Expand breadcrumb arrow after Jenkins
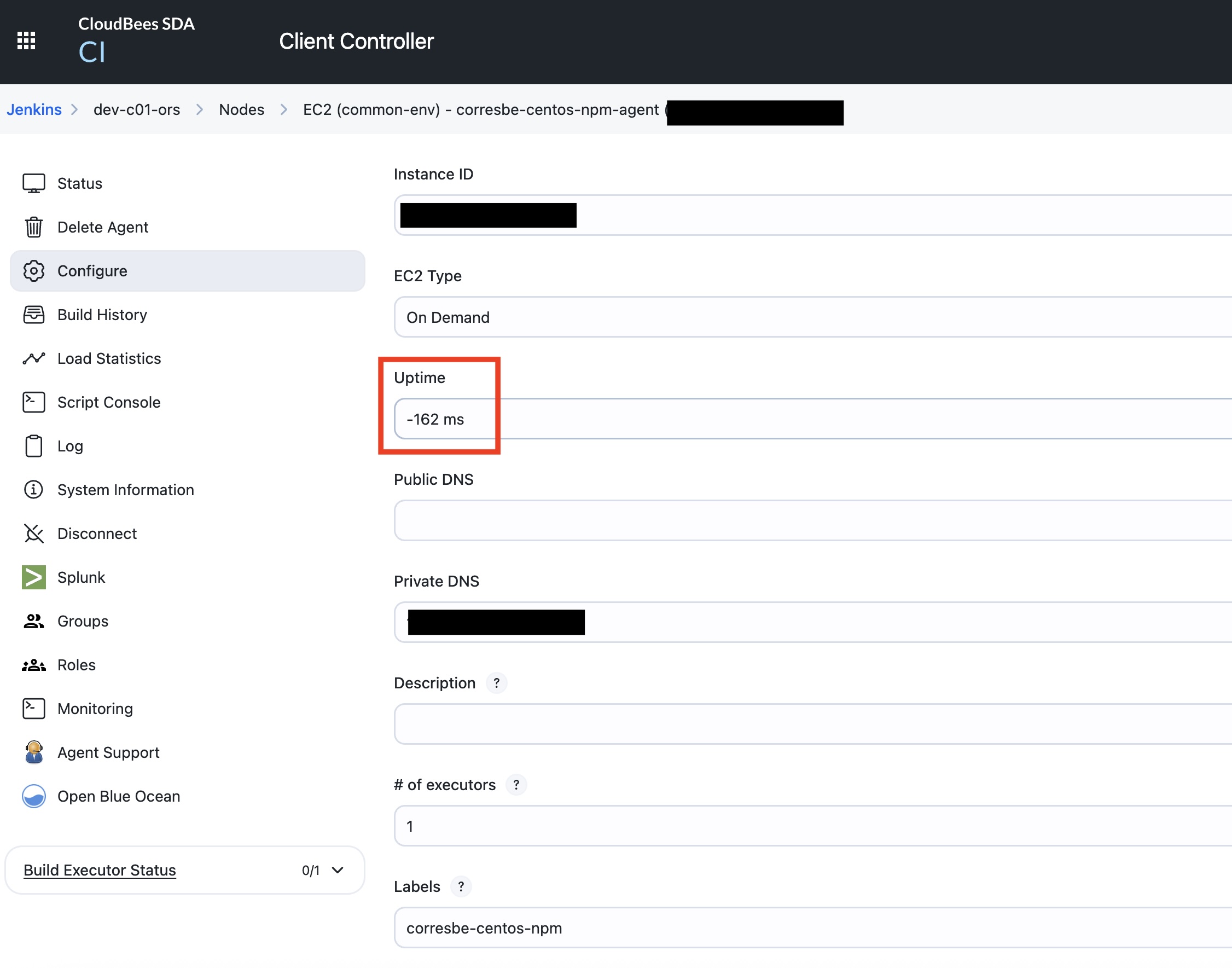The width and height of the screenshot is (1232, 968). 74,109
